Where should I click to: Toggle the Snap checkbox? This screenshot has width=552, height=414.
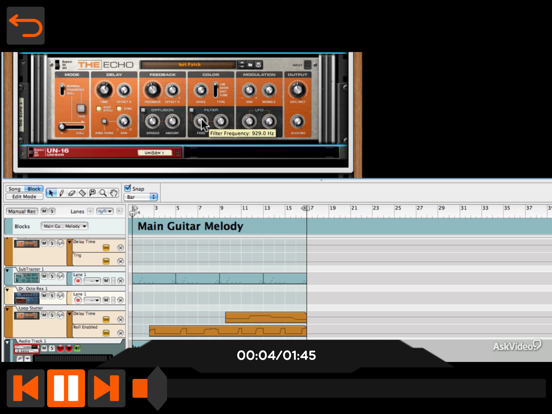[x=127, y=188]
